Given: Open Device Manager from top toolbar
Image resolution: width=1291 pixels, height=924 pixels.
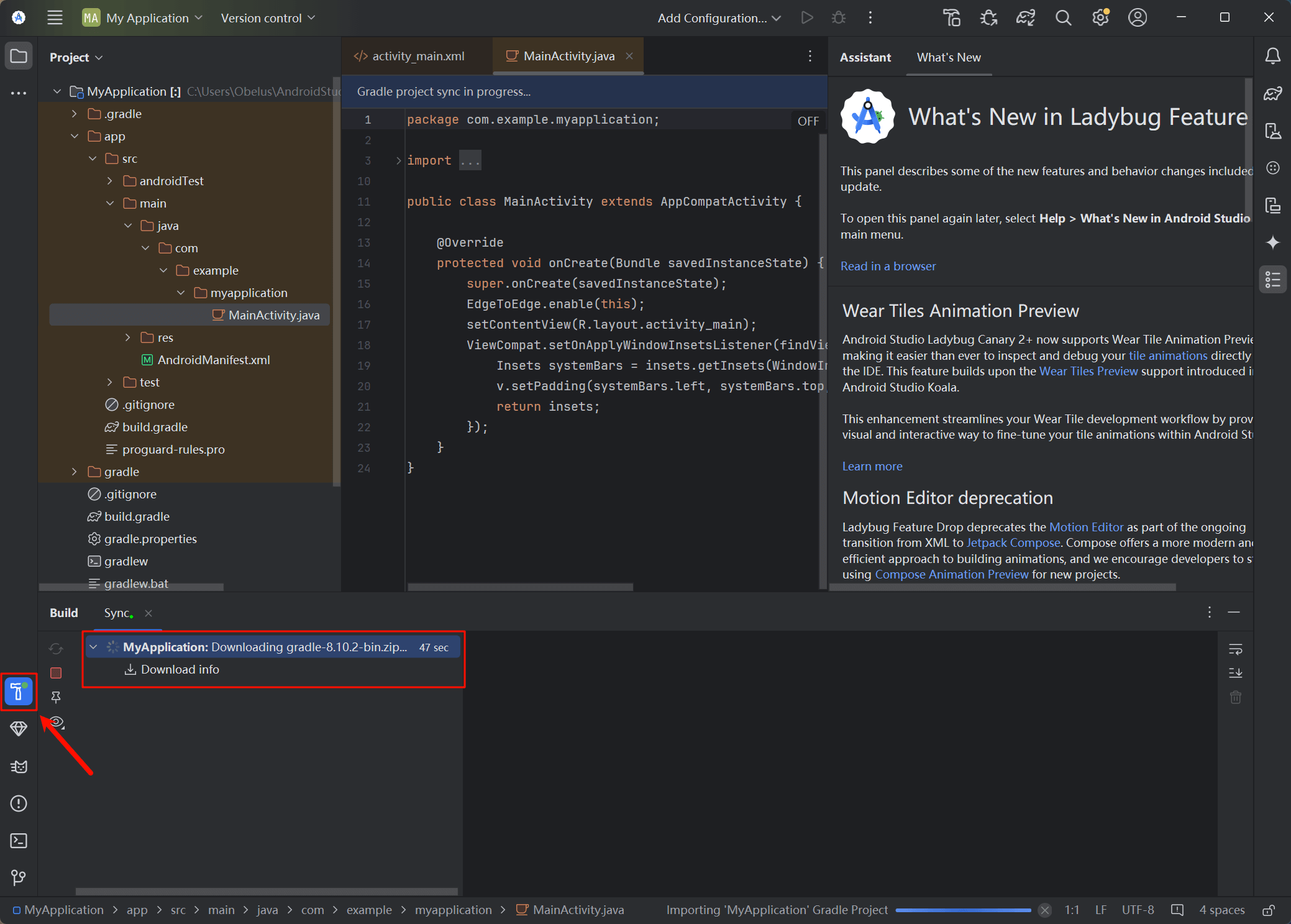Looking at the screenshot, I should (952, 17).
